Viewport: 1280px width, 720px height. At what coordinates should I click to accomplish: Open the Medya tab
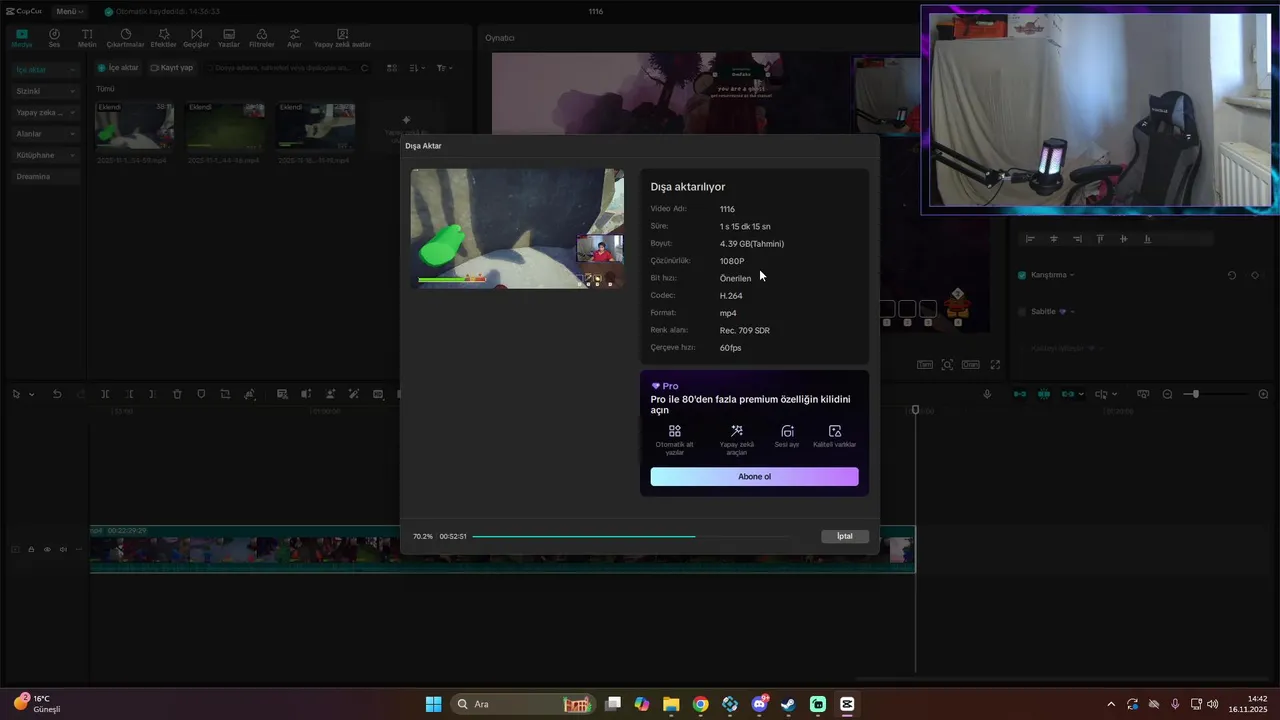point(22,38)
